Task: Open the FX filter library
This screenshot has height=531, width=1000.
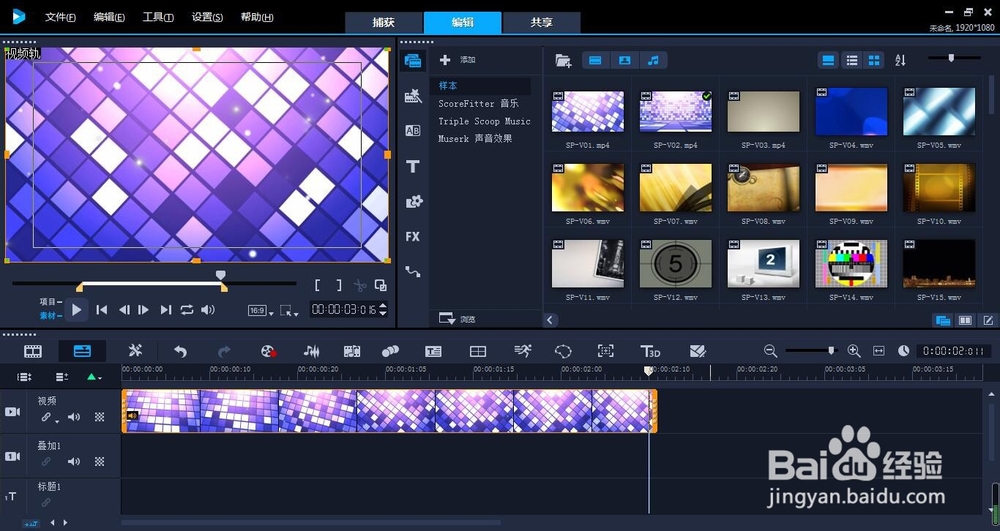Action: 413,236
